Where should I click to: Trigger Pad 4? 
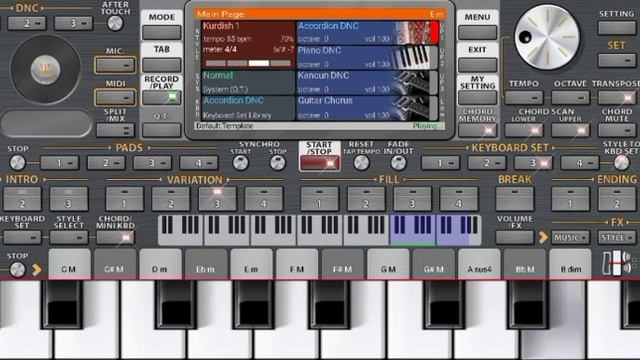[199, 163]
